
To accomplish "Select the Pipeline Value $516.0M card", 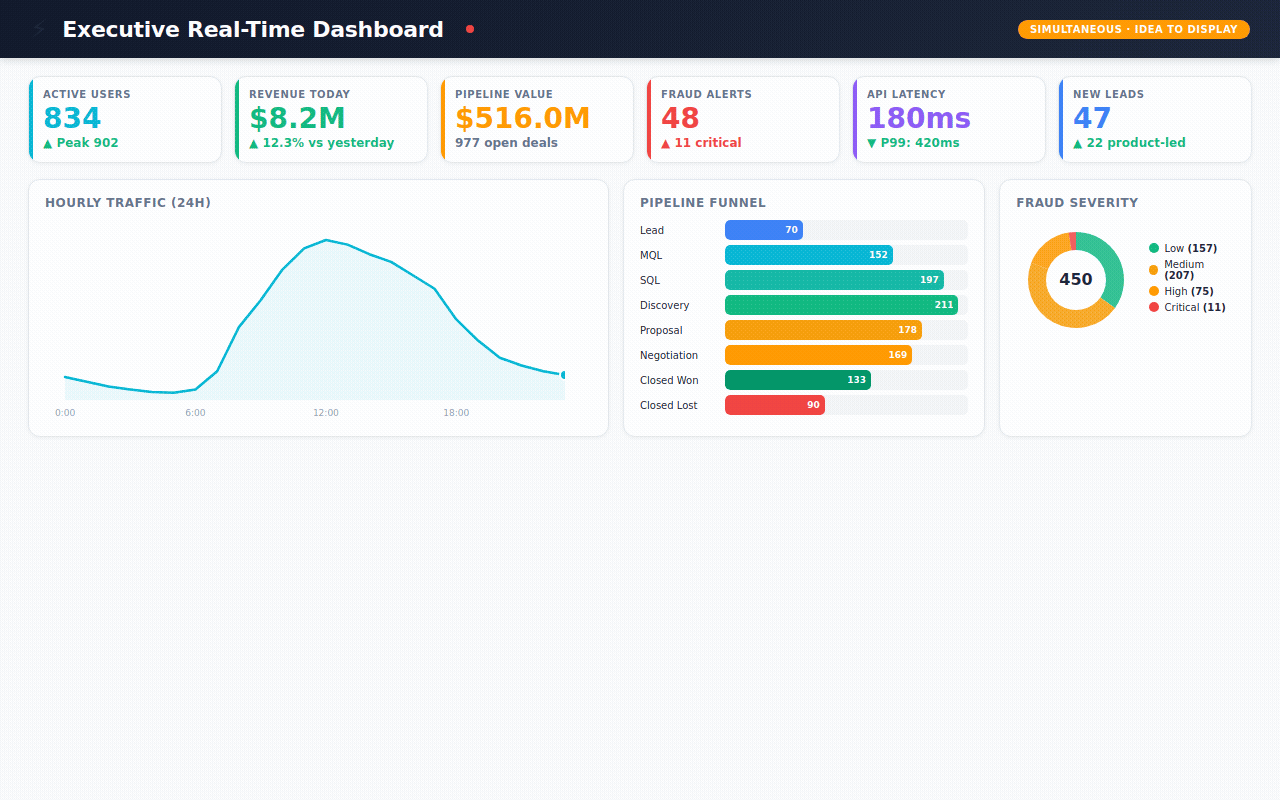I will coord(537,119).
